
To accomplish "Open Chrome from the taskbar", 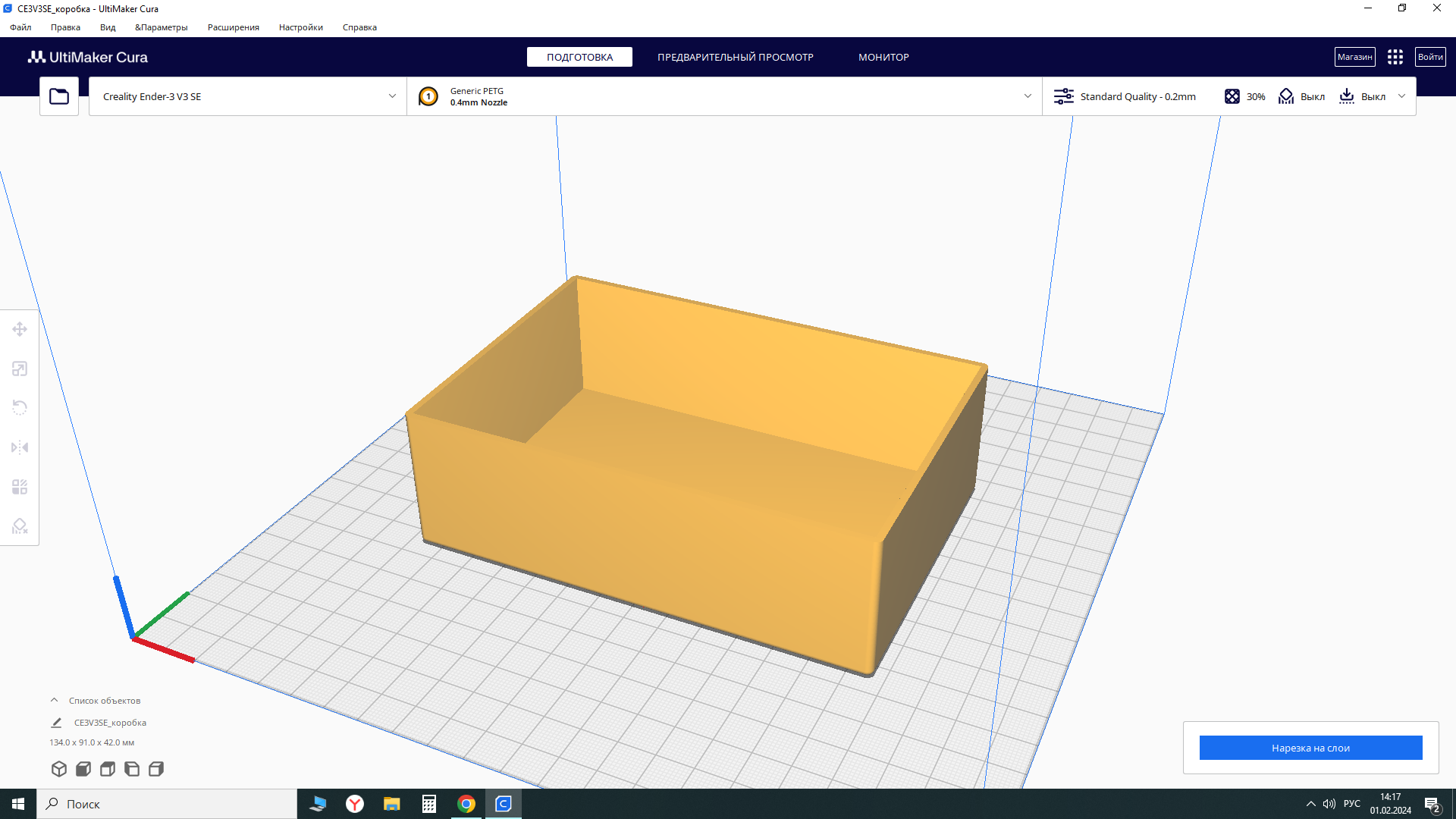I will 466,804.
